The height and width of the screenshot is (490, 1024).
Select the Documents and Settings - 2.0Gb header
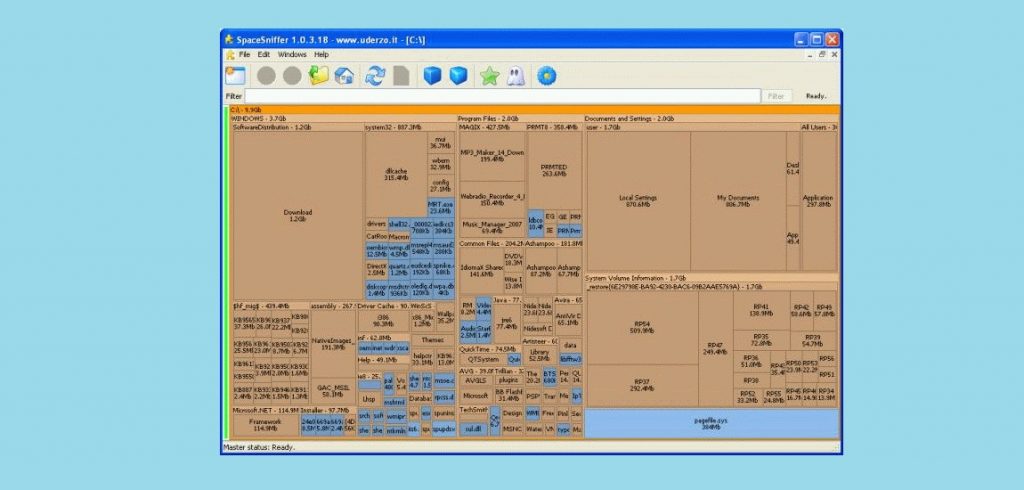point(711,119)
